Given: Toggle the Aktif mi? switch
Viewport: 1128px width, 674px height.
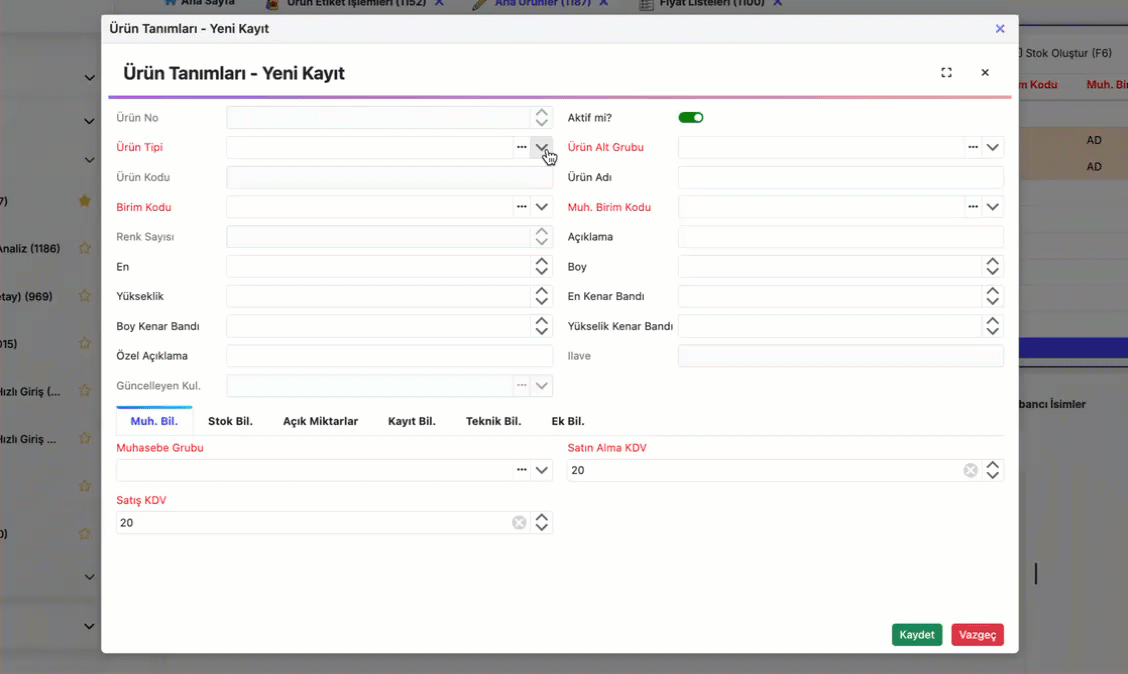Looking at the screenshot, I should click(x=691, y=118).
